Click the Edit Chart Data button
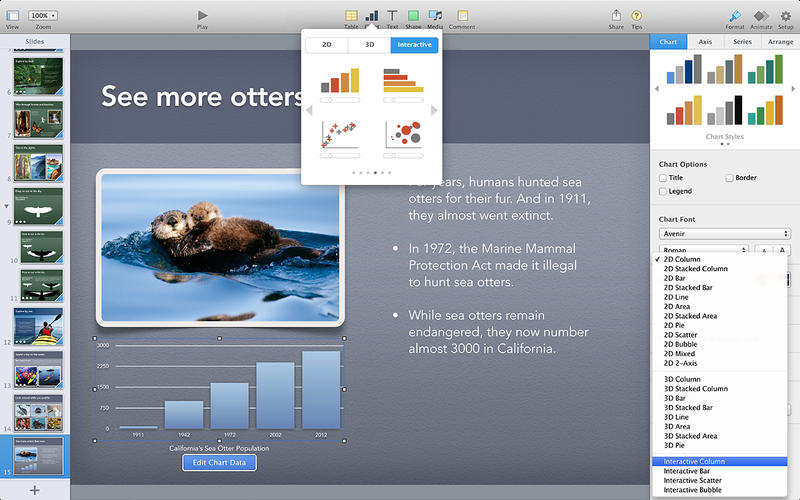Screen dimensions: 800x500 coord(219,463)
